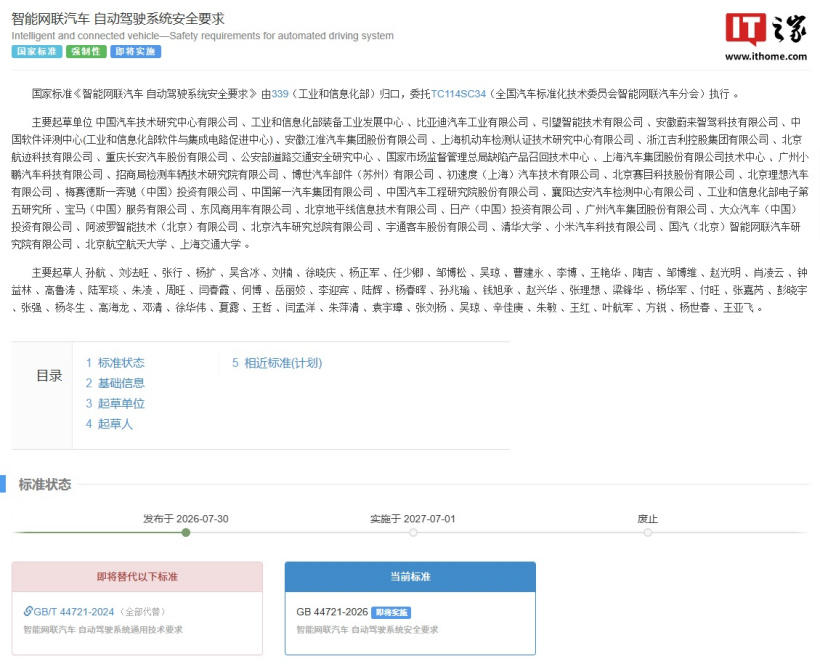
Task: Click the green 强制性 tag badge
Action: [86, 51]
